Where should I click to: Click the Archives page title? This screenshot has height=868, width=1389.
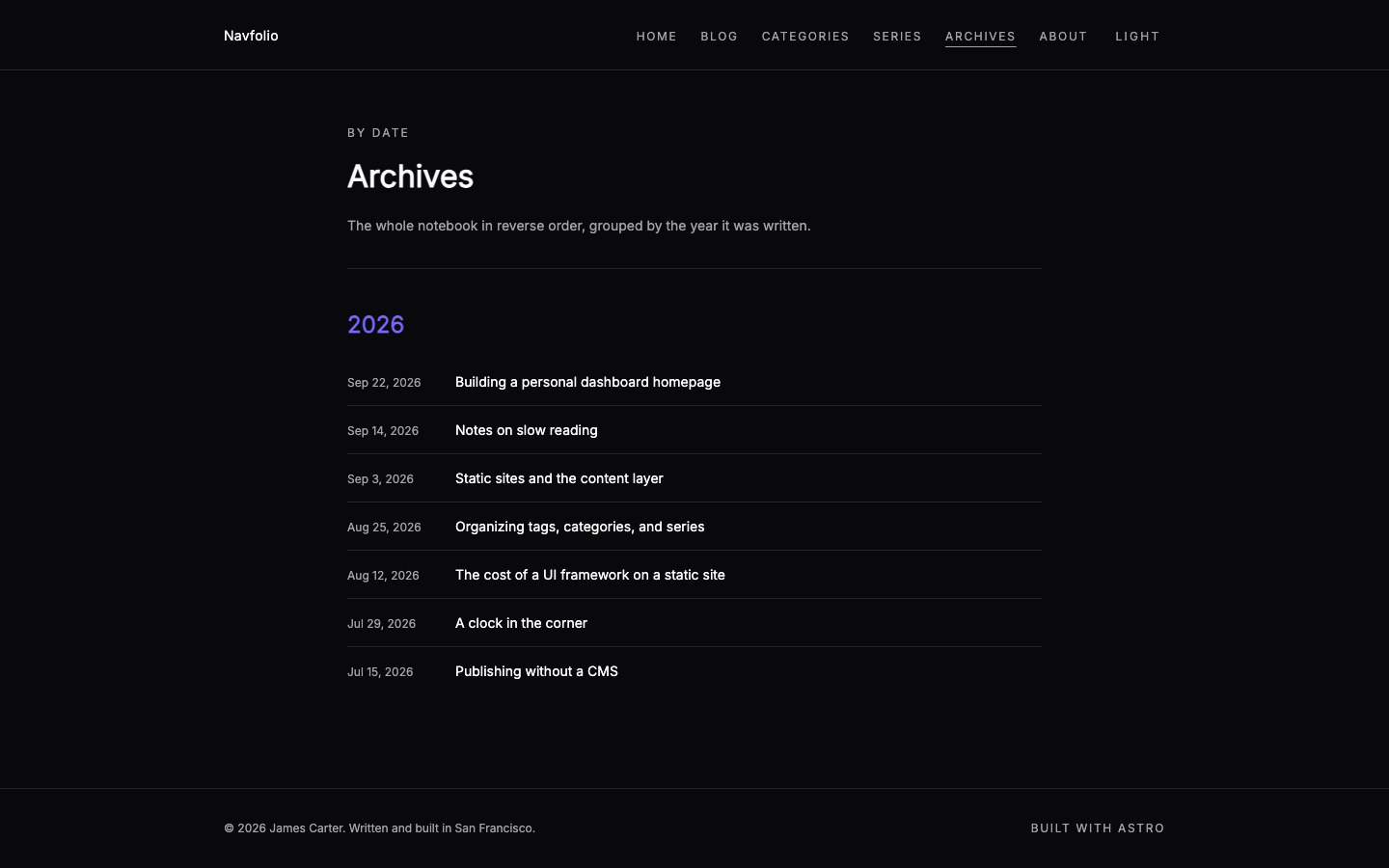411,176
